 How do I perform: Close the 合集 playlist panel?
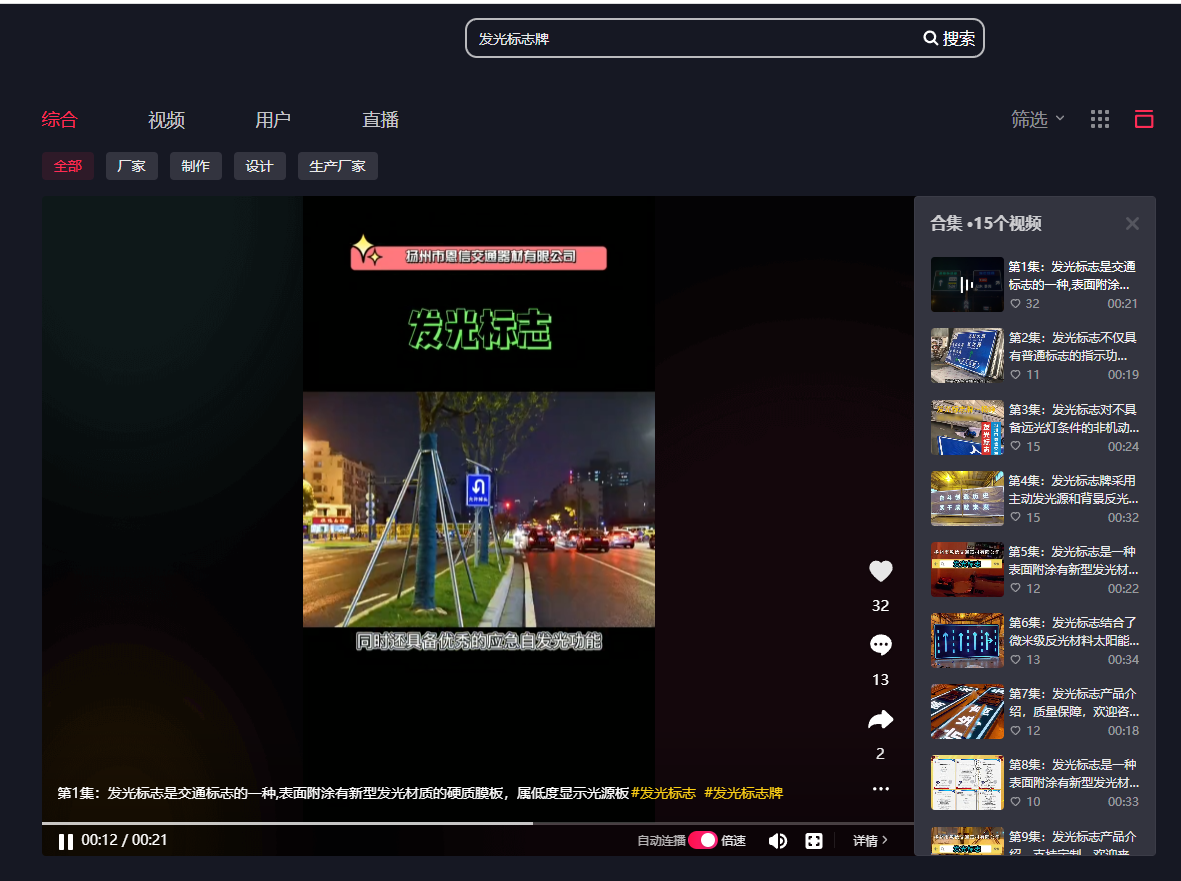[1132, 224]
